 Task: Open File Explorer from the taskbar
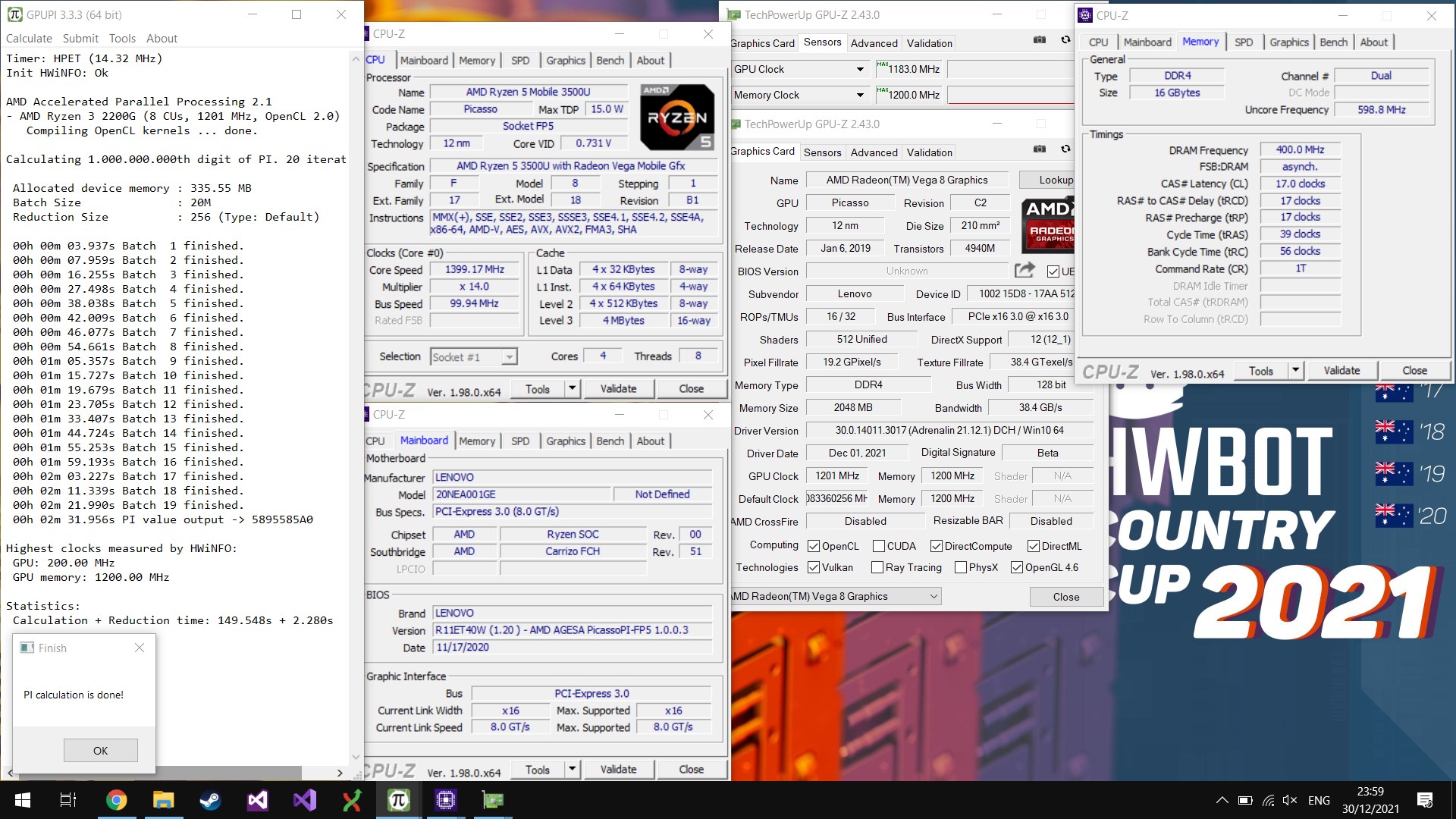[163, 800]
